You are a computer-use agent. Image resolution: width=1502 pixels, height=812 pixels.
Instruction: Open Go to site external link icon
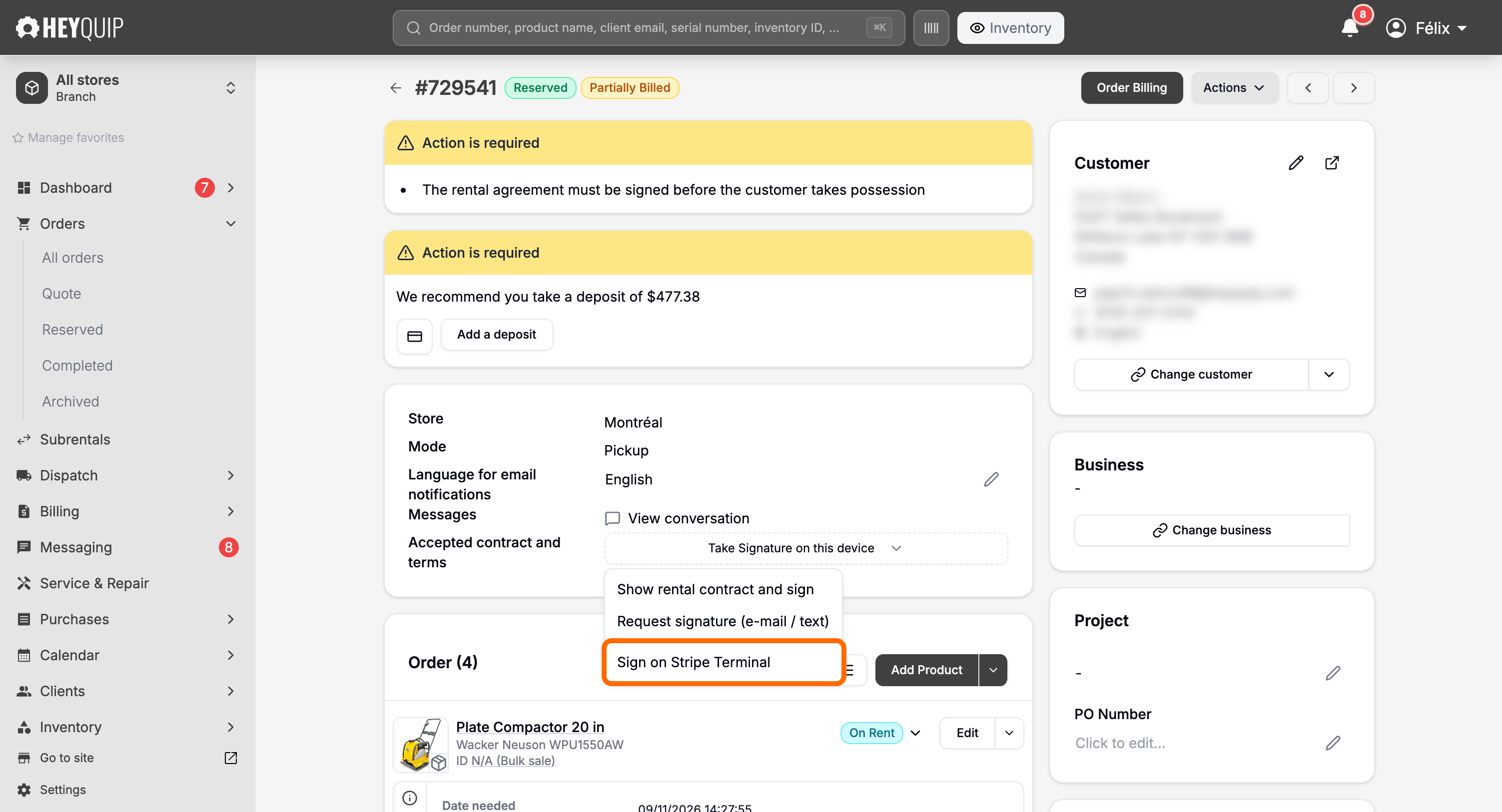point(231,757)
